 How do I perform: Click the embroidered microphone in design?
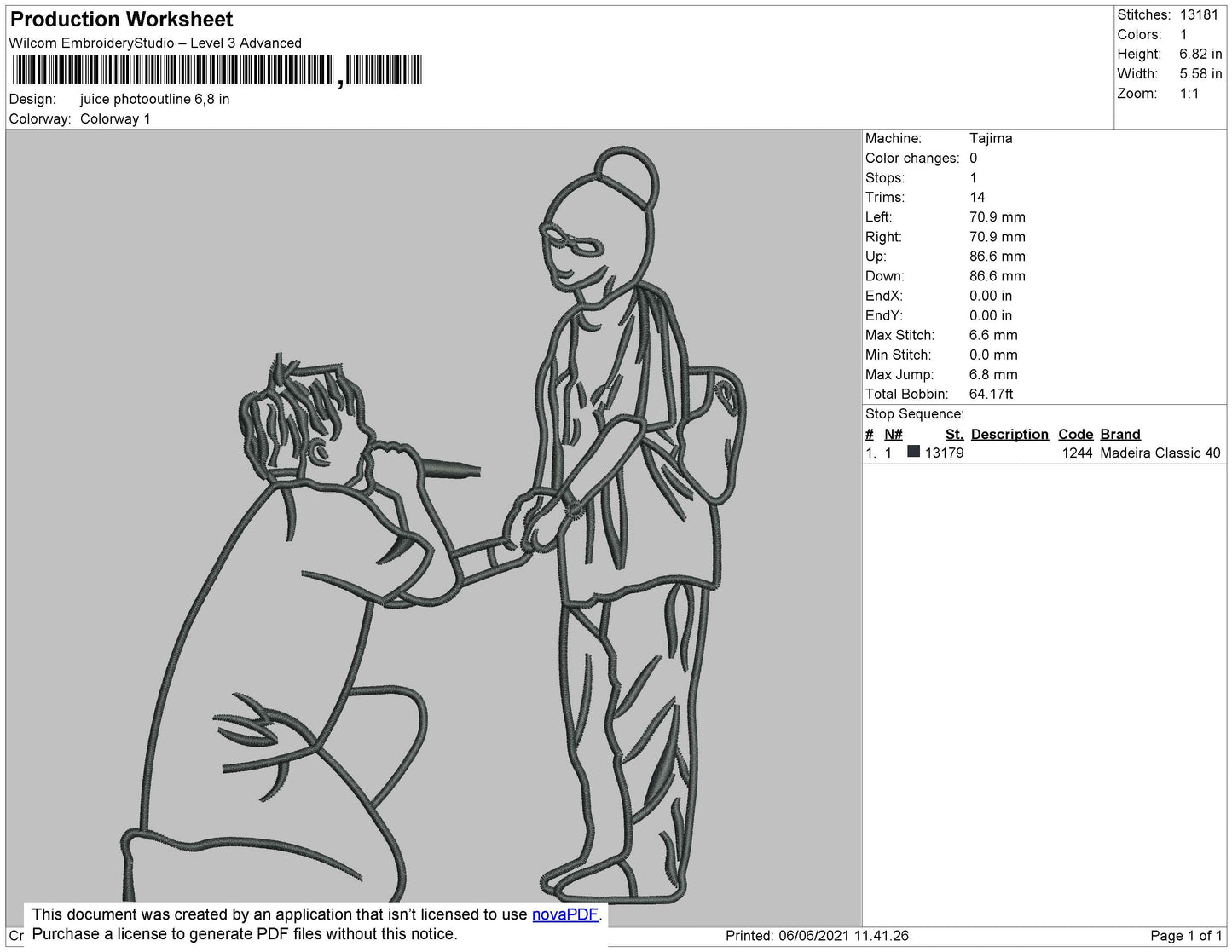[x=450, y=468]
